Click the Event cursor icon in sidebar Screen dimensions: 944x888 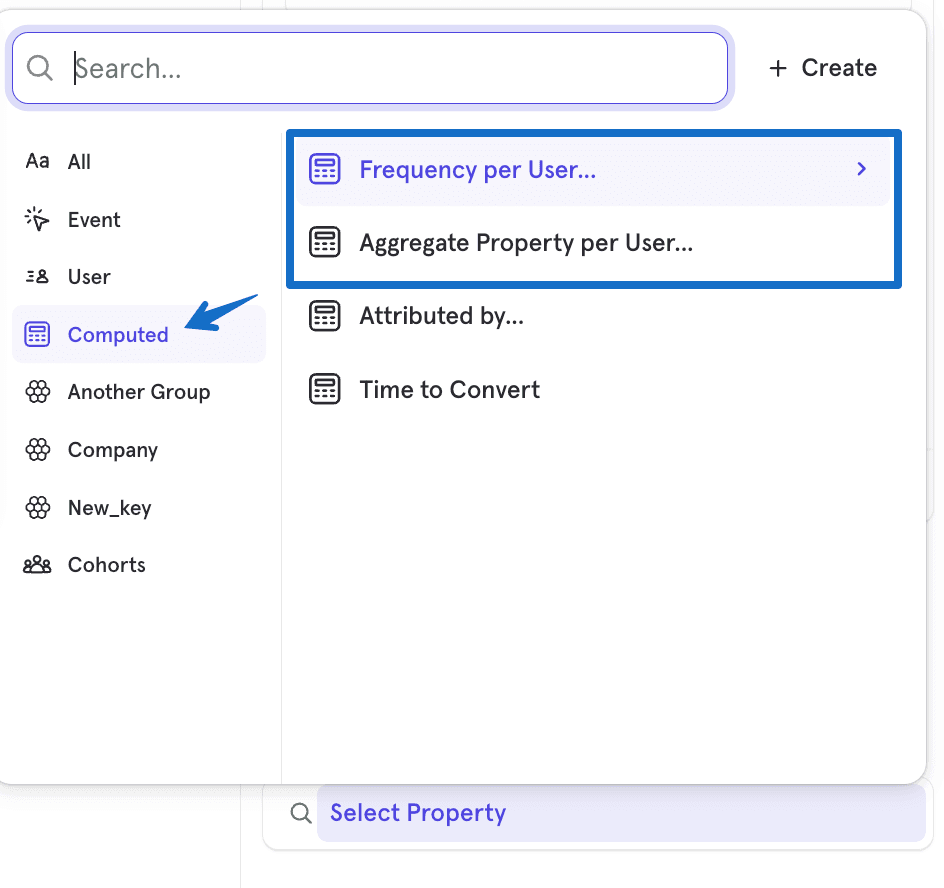pos(37,220)
